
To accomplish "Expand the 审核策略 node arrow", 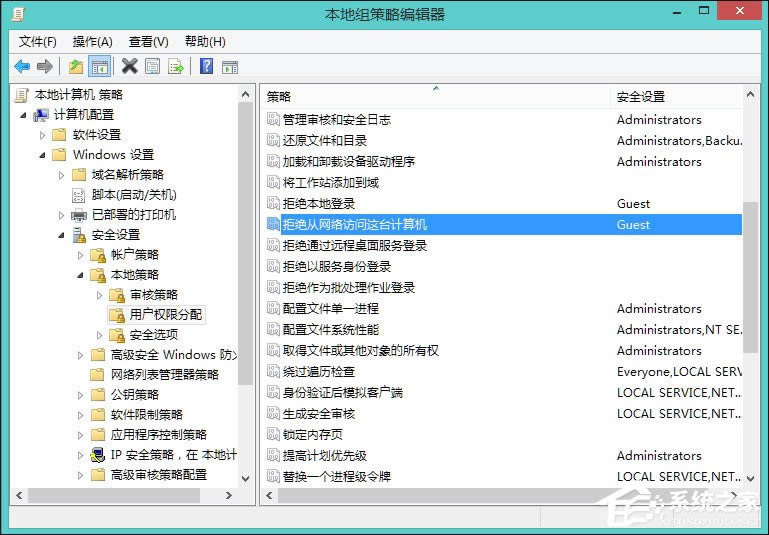I will coord(100,295).
